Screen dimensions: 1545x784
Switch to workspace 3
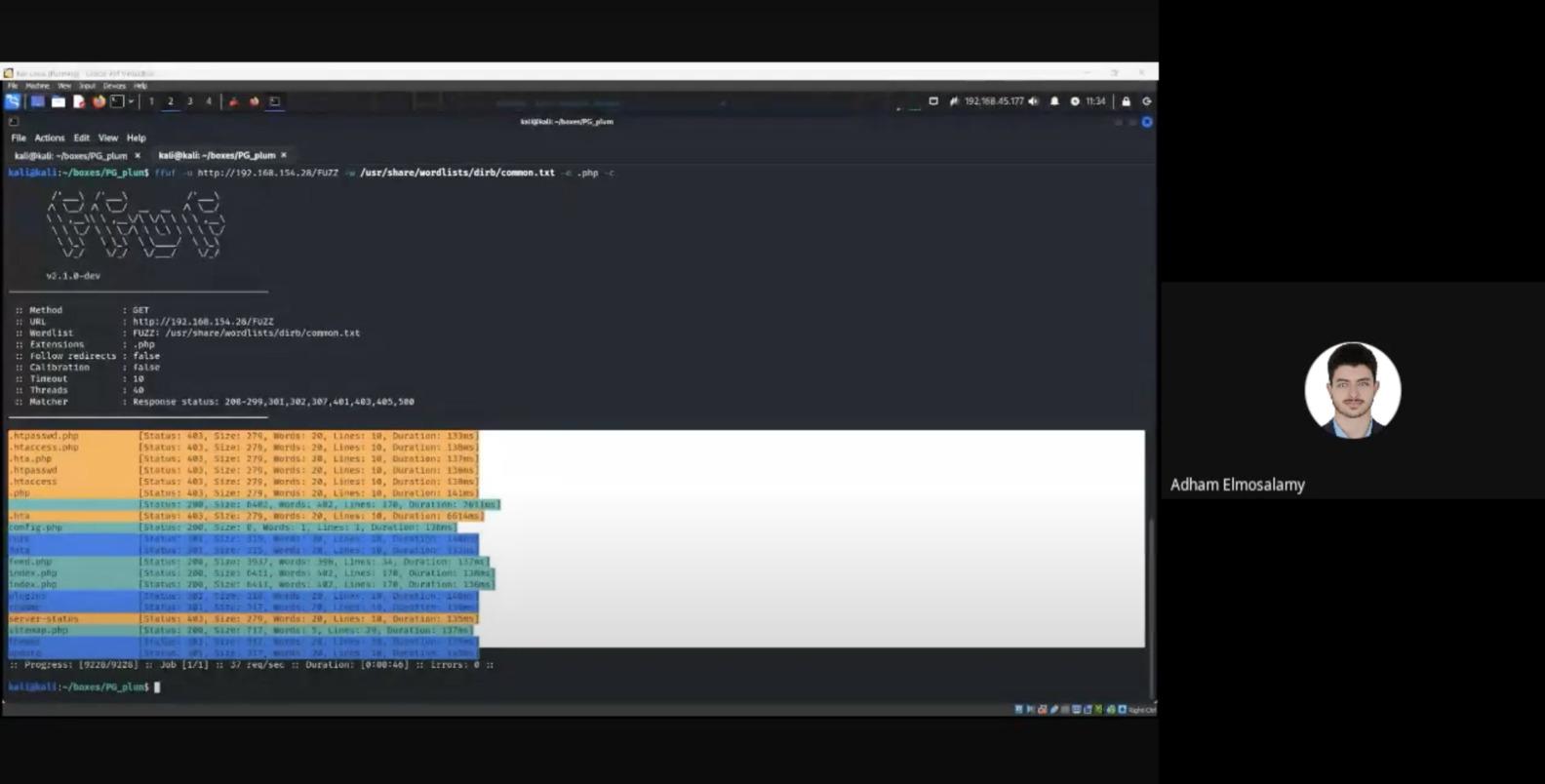189,101
